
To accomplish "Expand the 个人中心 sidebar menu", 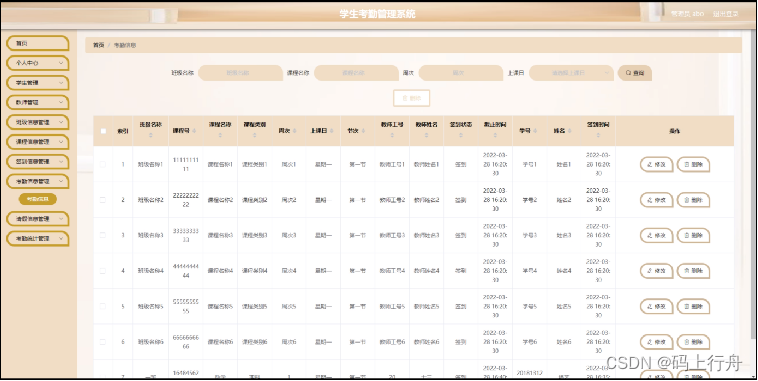I will pyautogui.click(x=38, y=63).
